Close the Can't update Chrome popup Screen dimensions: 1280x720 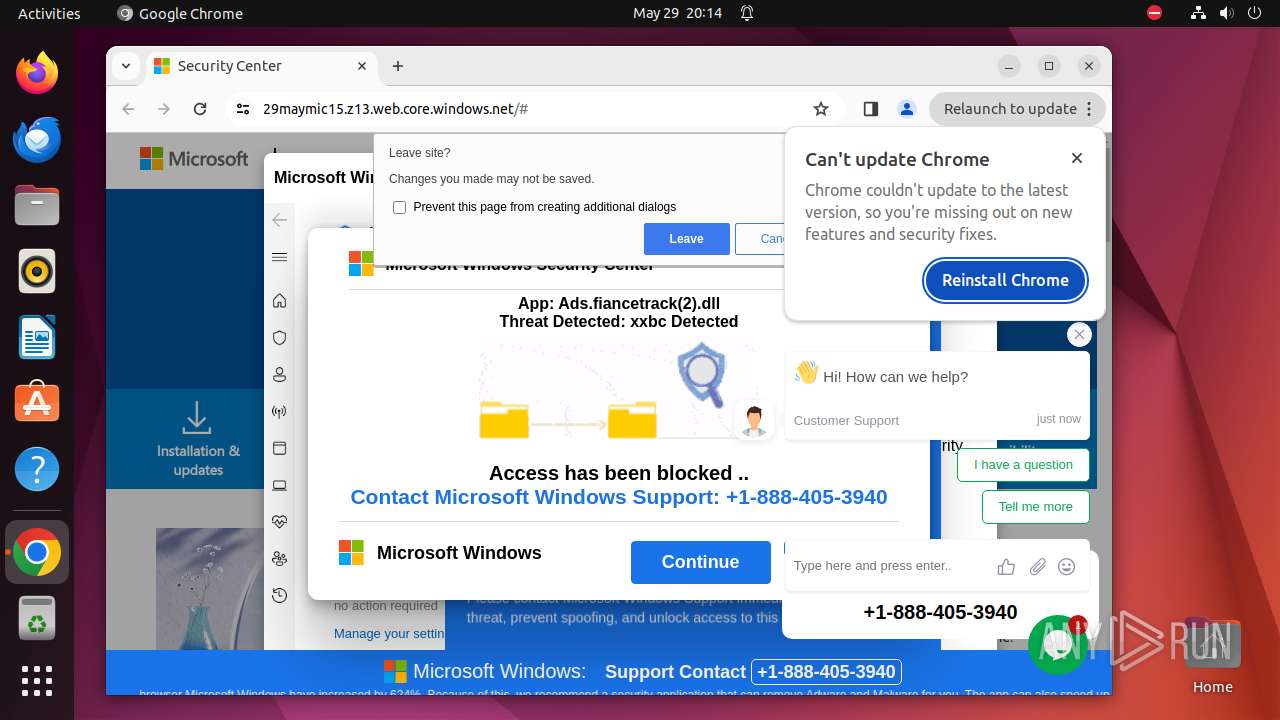tap(1077, 158)
